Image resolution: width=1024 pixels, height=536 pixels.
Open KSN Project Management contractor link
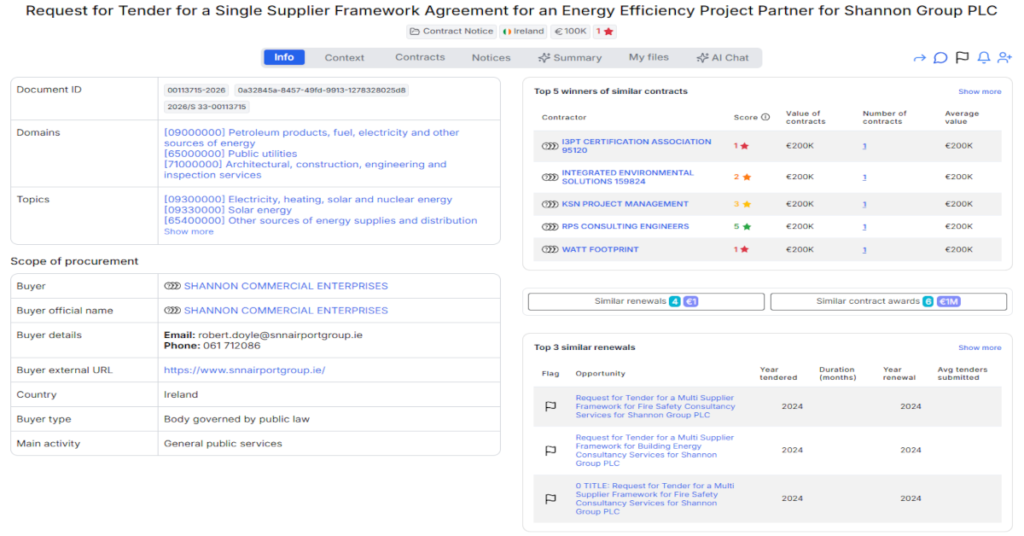(x=625, y=204)
